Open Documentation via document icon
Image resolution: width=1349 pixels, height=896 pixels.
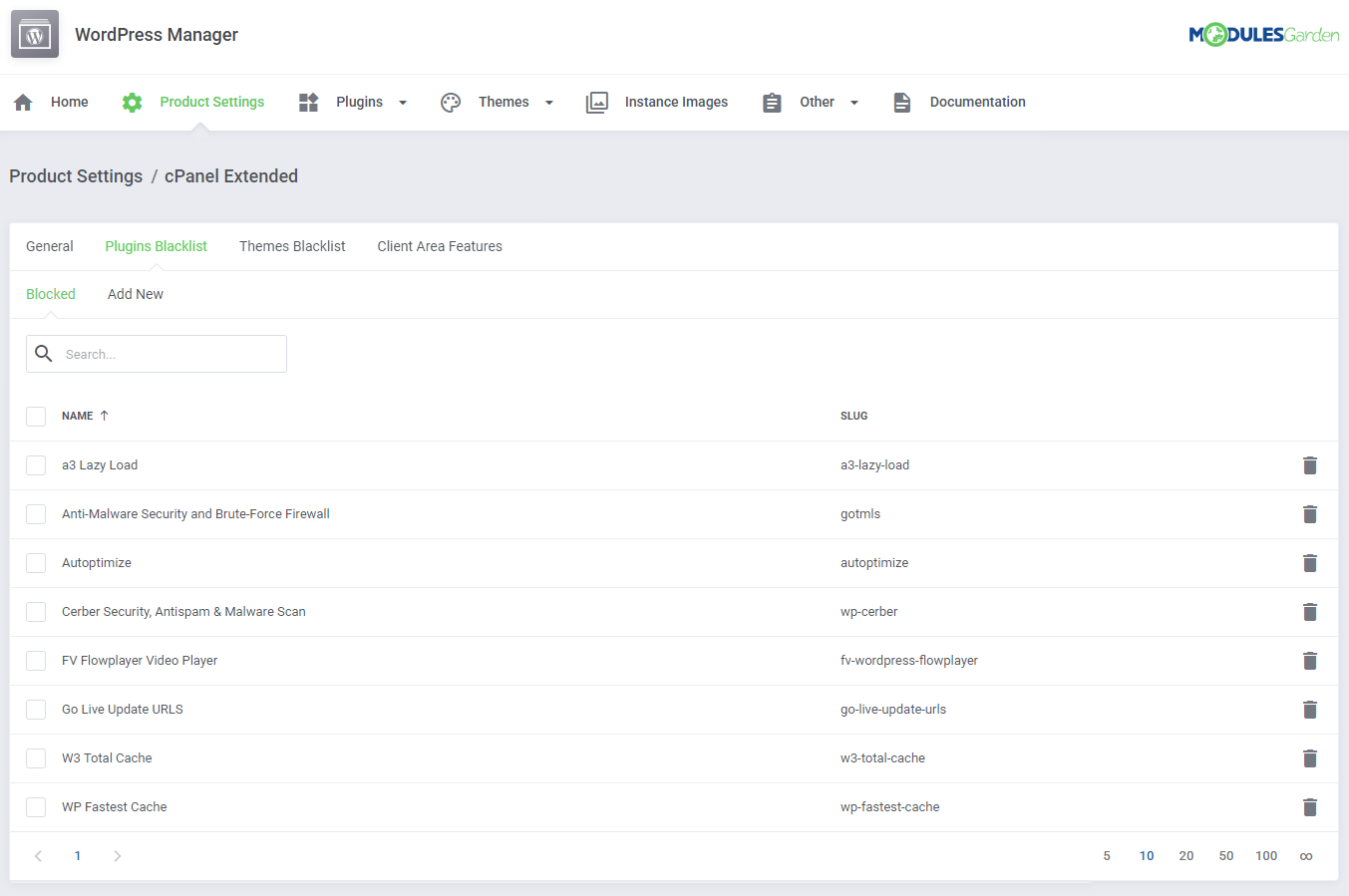(902, 101)
